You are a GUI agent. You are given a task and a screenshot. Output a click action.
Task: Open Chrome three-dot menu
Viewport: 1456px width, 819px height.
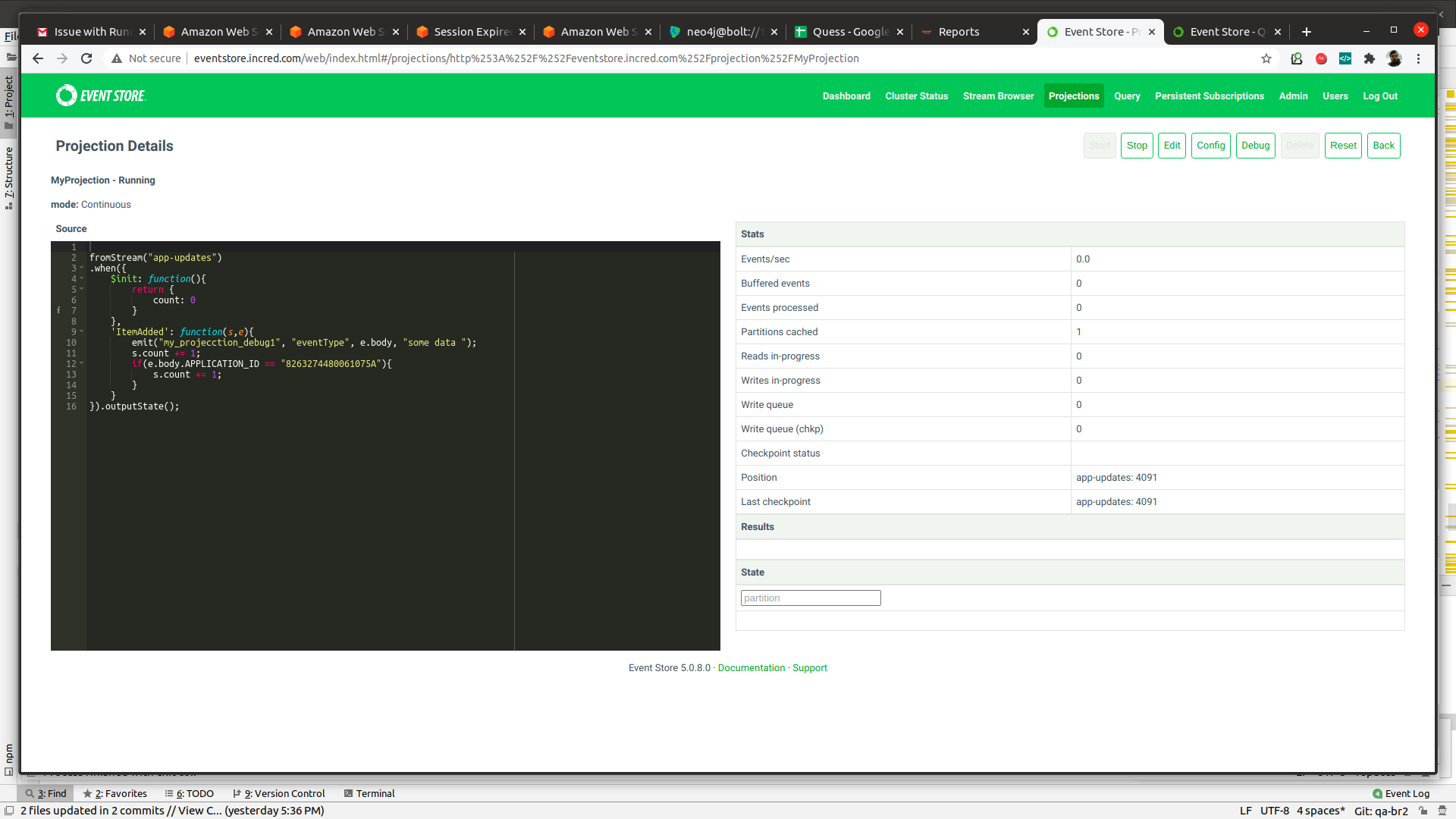1418,58
